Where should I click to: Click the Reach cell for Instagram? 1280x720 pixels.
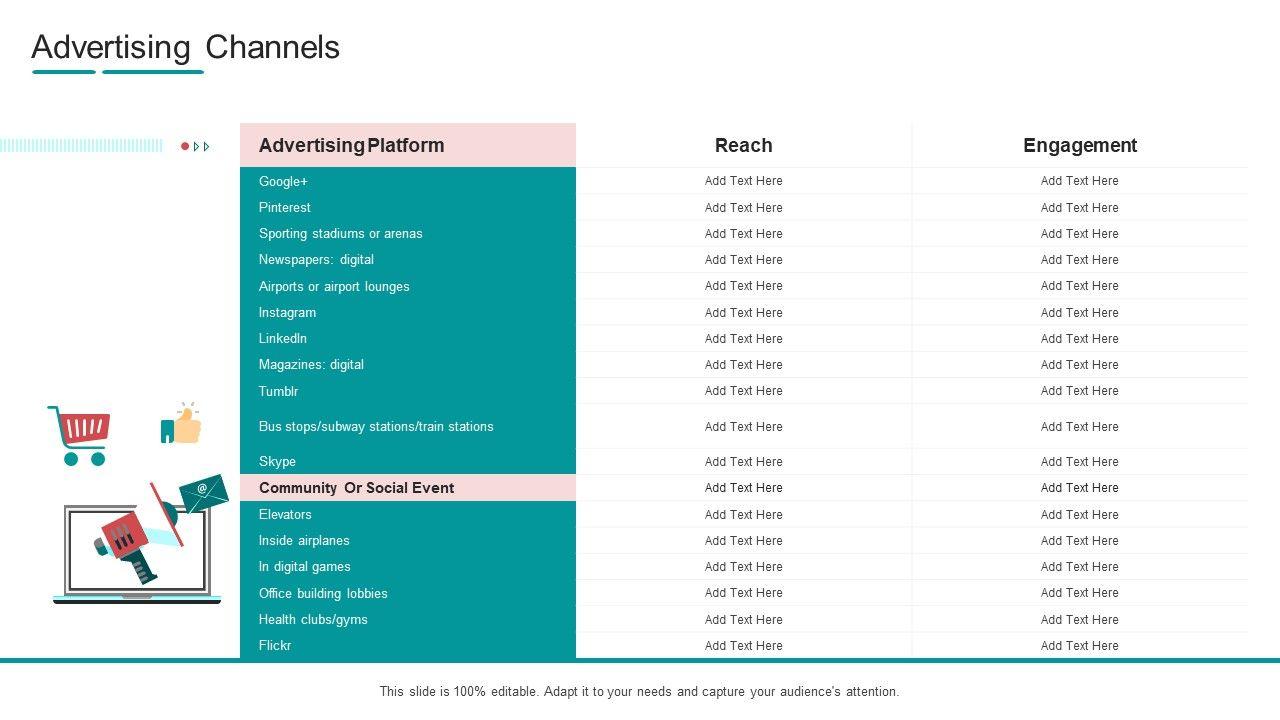pyautogui.click(x=743, y=312)
